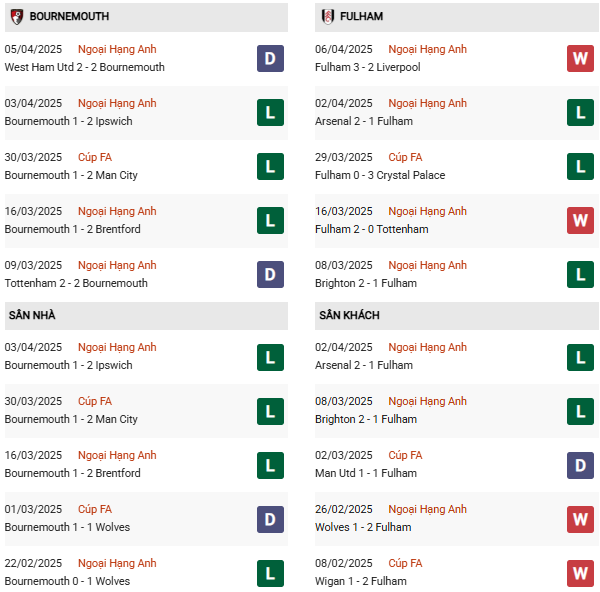Click the Fulham club crest icon
Image resolution: width=600 pixels, height=592 pixels.
327,17
